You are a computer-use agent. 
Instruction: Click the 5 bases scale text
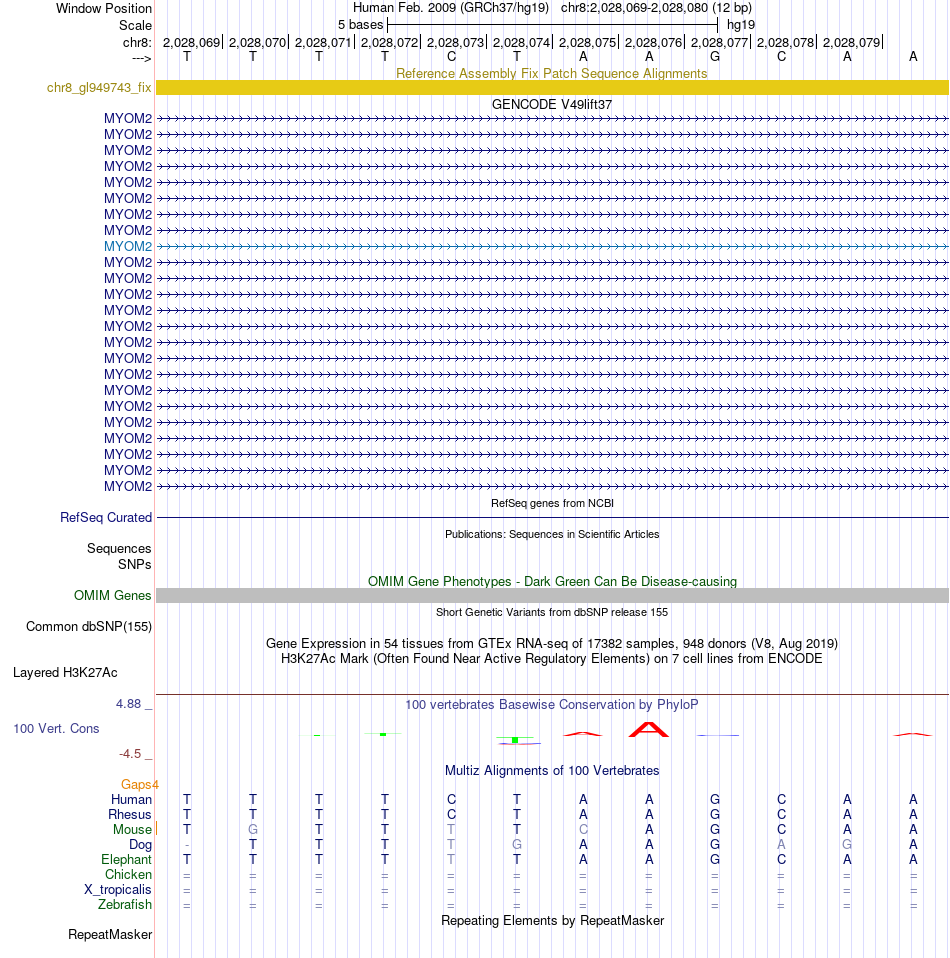pyautogui.click(x=360, y=25)
